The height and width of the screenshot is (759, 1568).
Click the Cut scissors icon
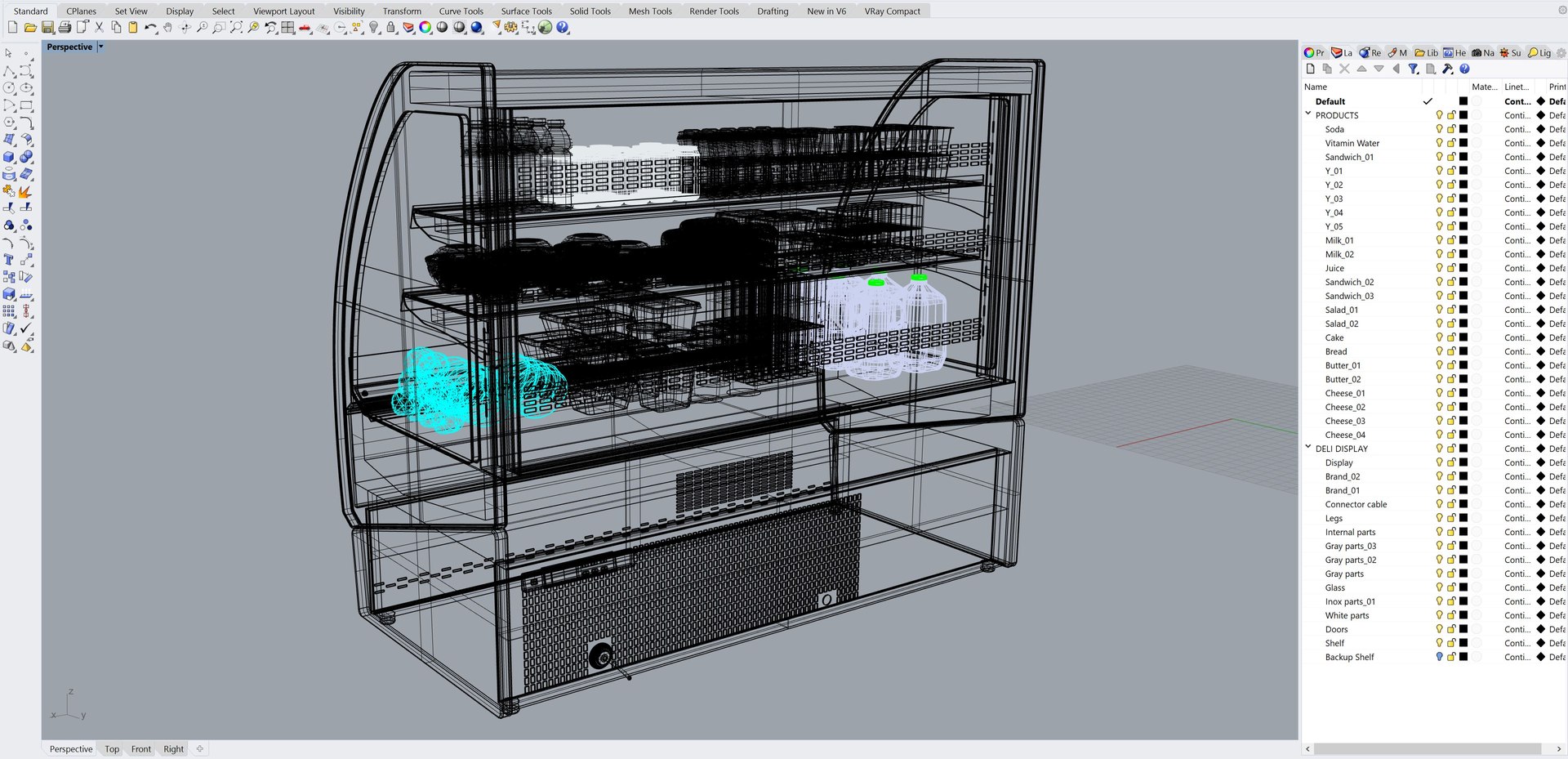tap(99, 27)
